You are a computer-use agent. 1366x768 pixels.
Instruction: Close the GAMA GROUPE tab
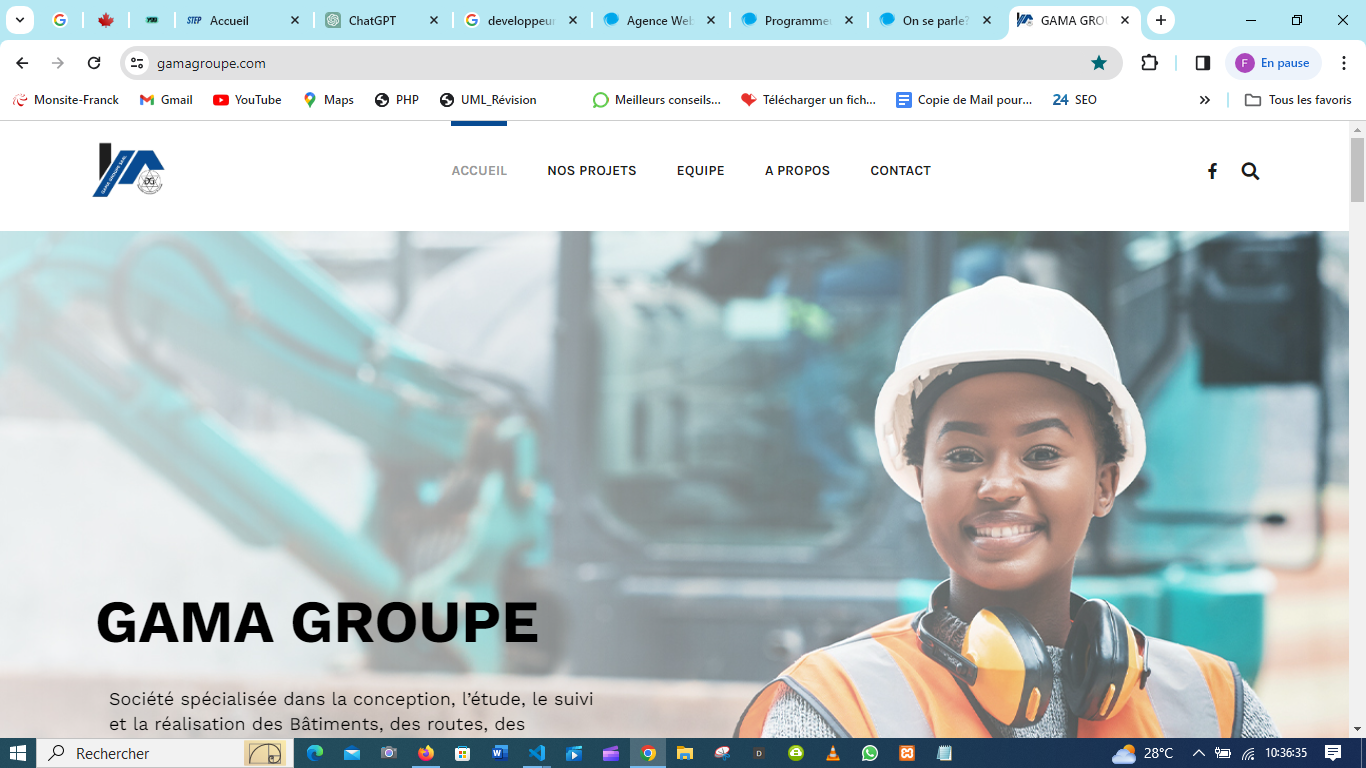tap(1125, 20)
